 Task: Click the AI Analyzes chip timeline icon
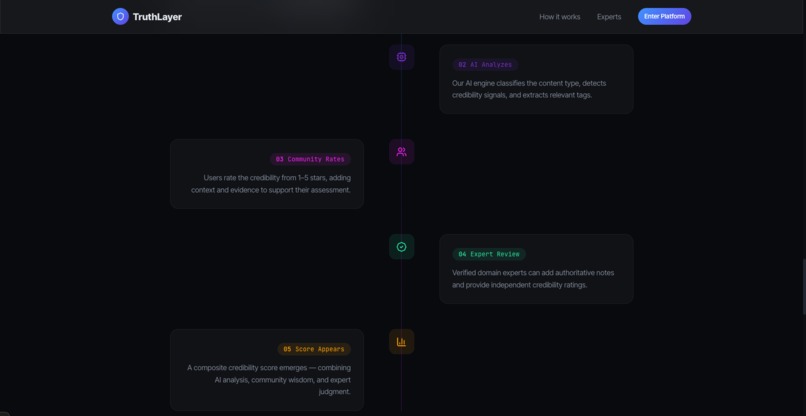pos(401,57)
